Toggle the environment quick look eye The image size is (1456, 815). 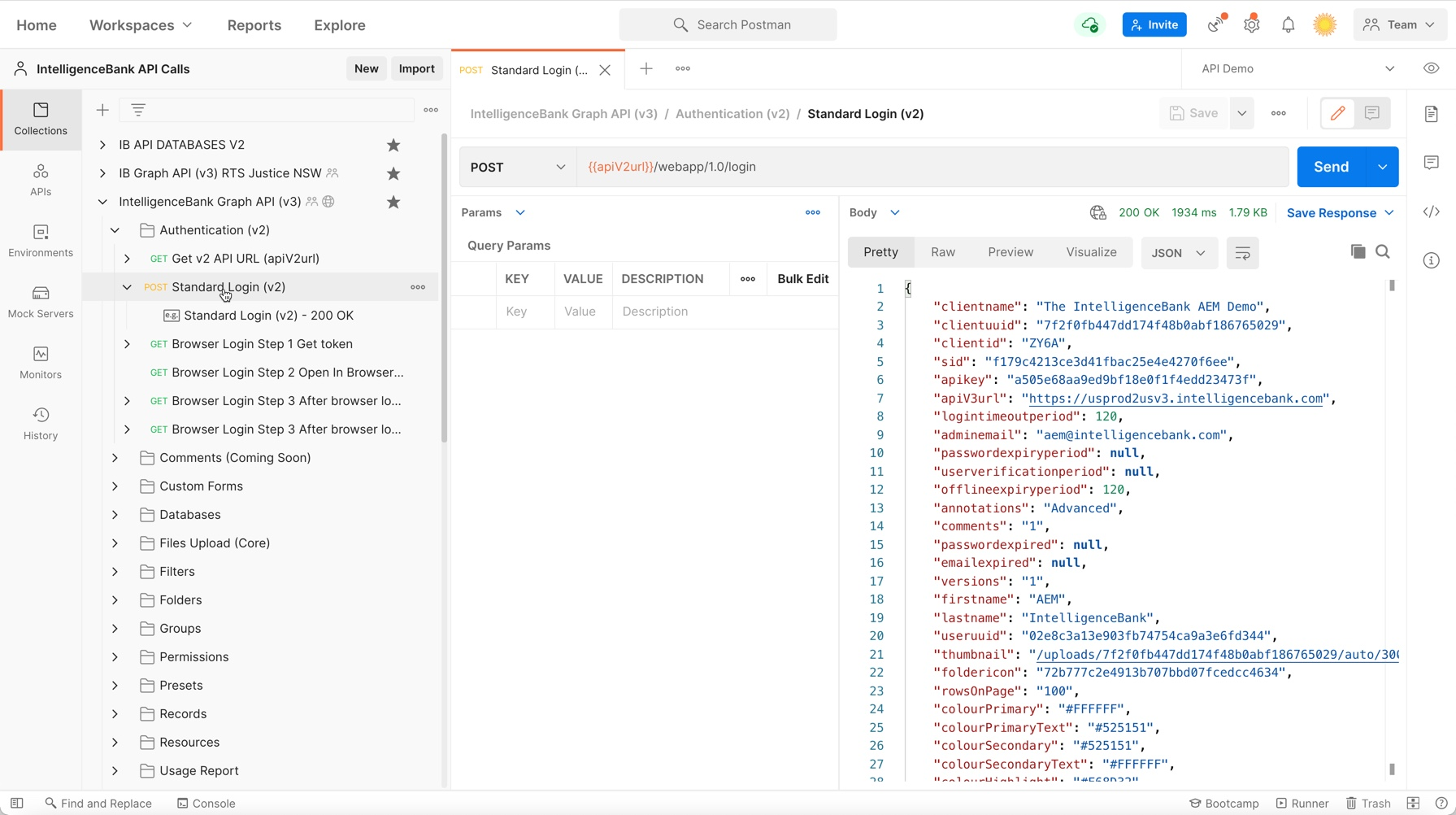pos(1432,68)
